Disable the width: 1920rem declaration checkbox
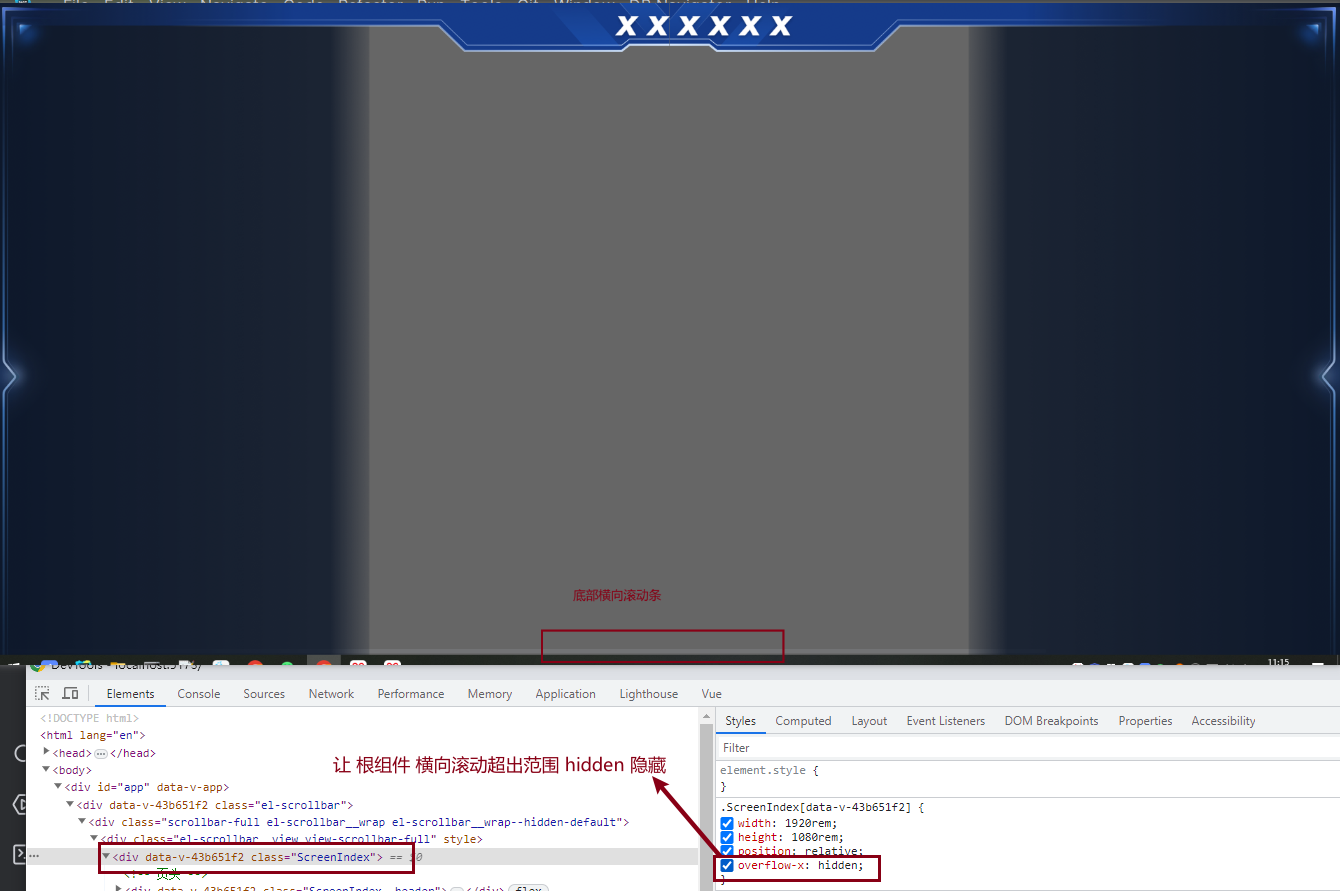The height and width of the screenshot is (891, 1340). click(x=727, y=824)
